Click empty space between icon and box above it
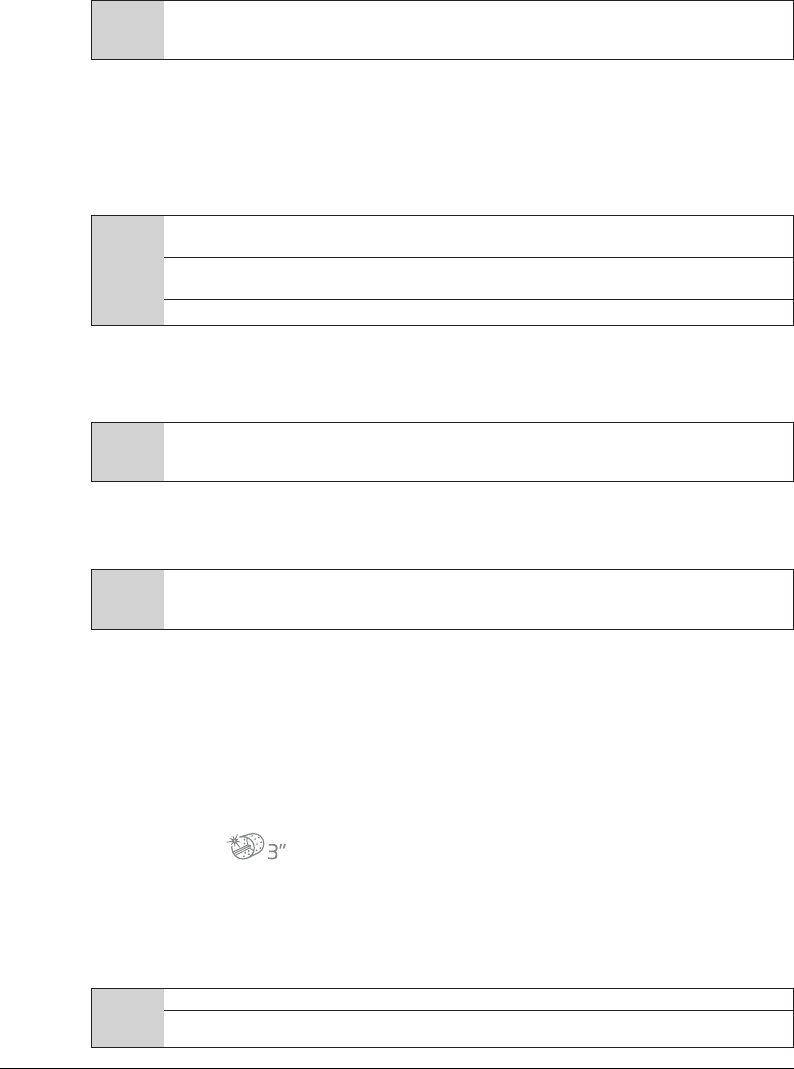 442,729
